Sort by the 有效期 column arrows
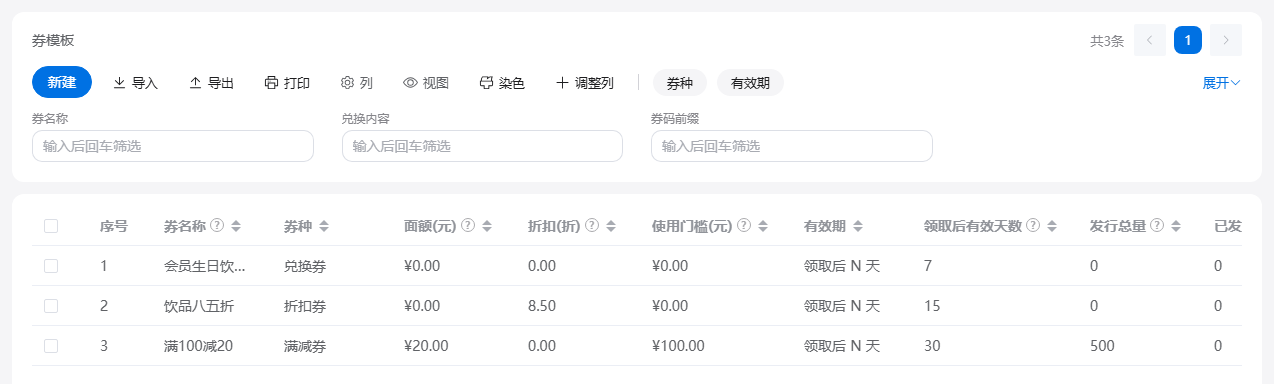1274x384 pixels. 858,226
